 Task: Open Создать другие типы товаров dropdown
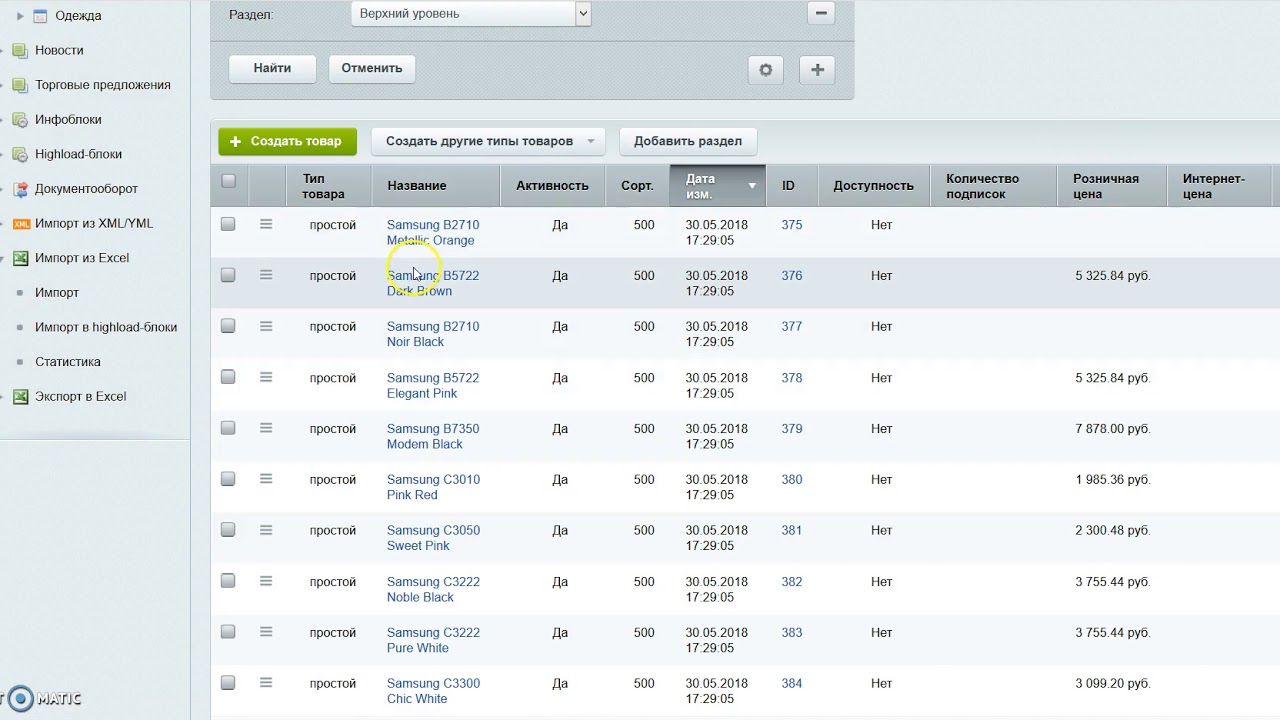point(489,141)
